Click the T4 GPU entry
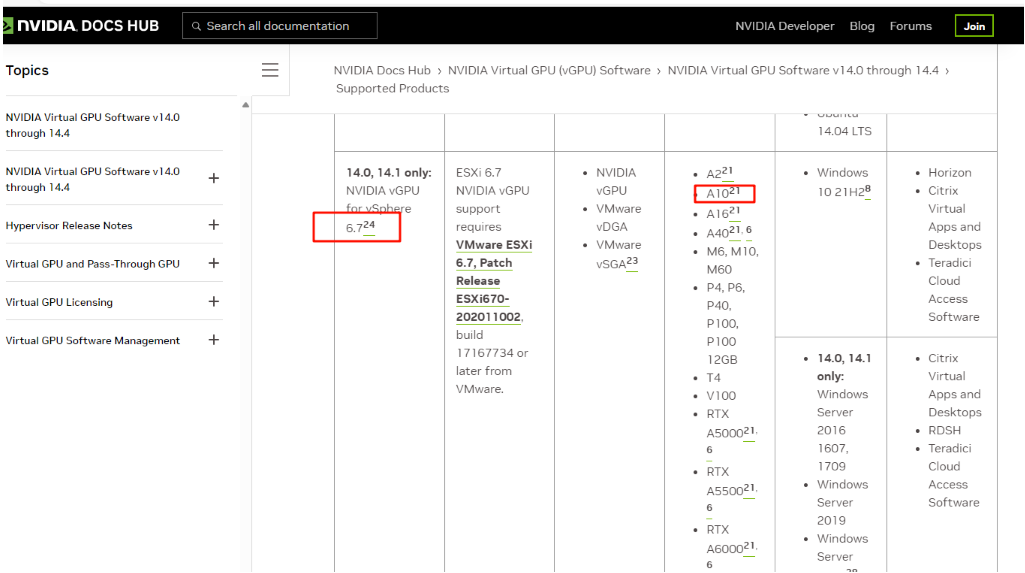The height and width of the screenshot is (573, 1025). (x=713, y=378)
